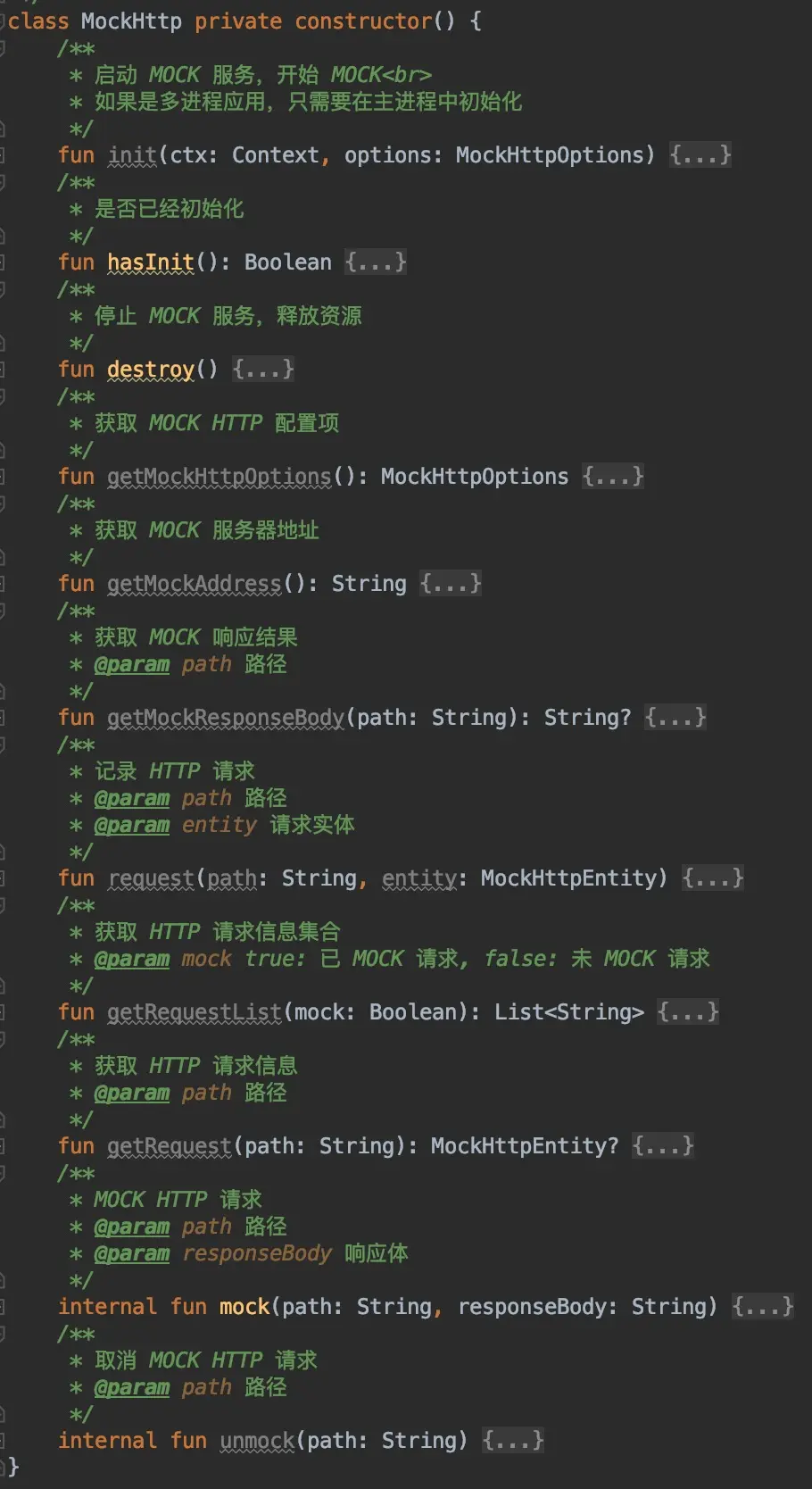The height and width of the screenshot is (1489, 812).
Task: Unfold the unmock function's collapsed block
Action: pos(512,1441)
